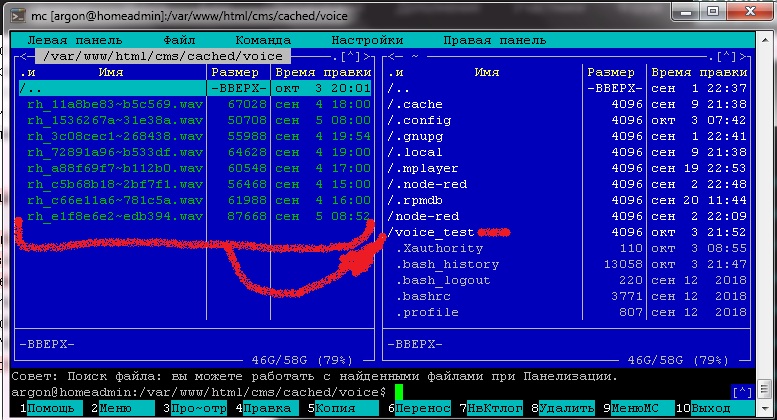Select the /.node-red directory

427,184
